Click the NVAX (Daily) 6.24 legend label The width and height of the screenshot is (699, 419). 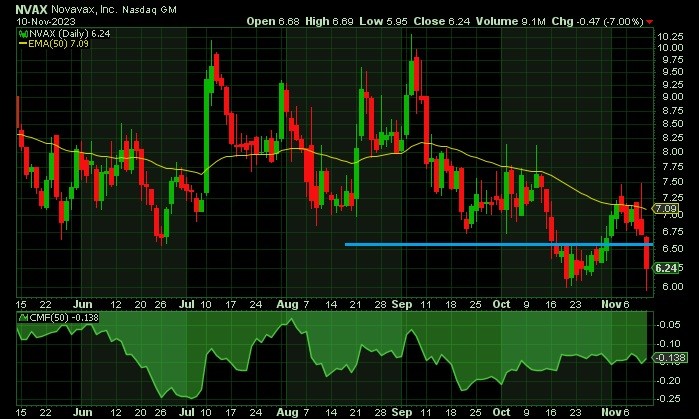tap(70, 34)
